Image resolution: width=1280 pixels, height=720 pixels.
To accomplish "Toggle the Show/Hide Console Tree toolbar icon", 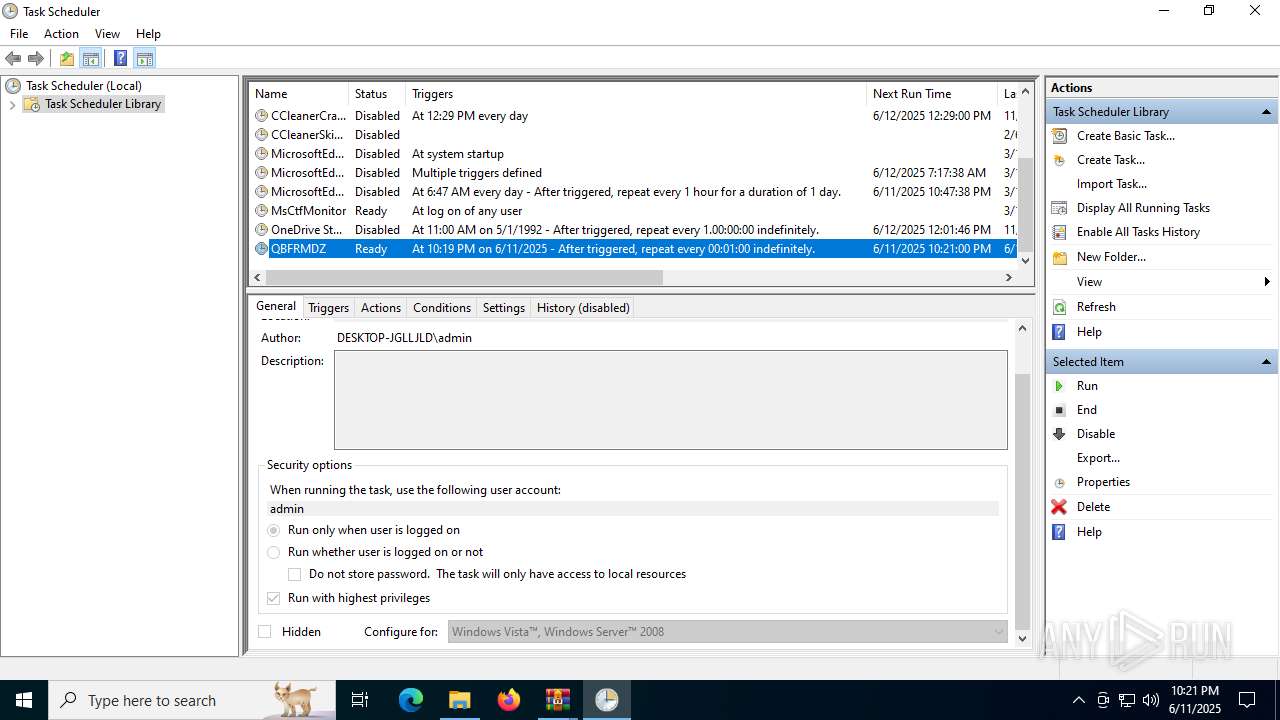I will tap(91, 59).
